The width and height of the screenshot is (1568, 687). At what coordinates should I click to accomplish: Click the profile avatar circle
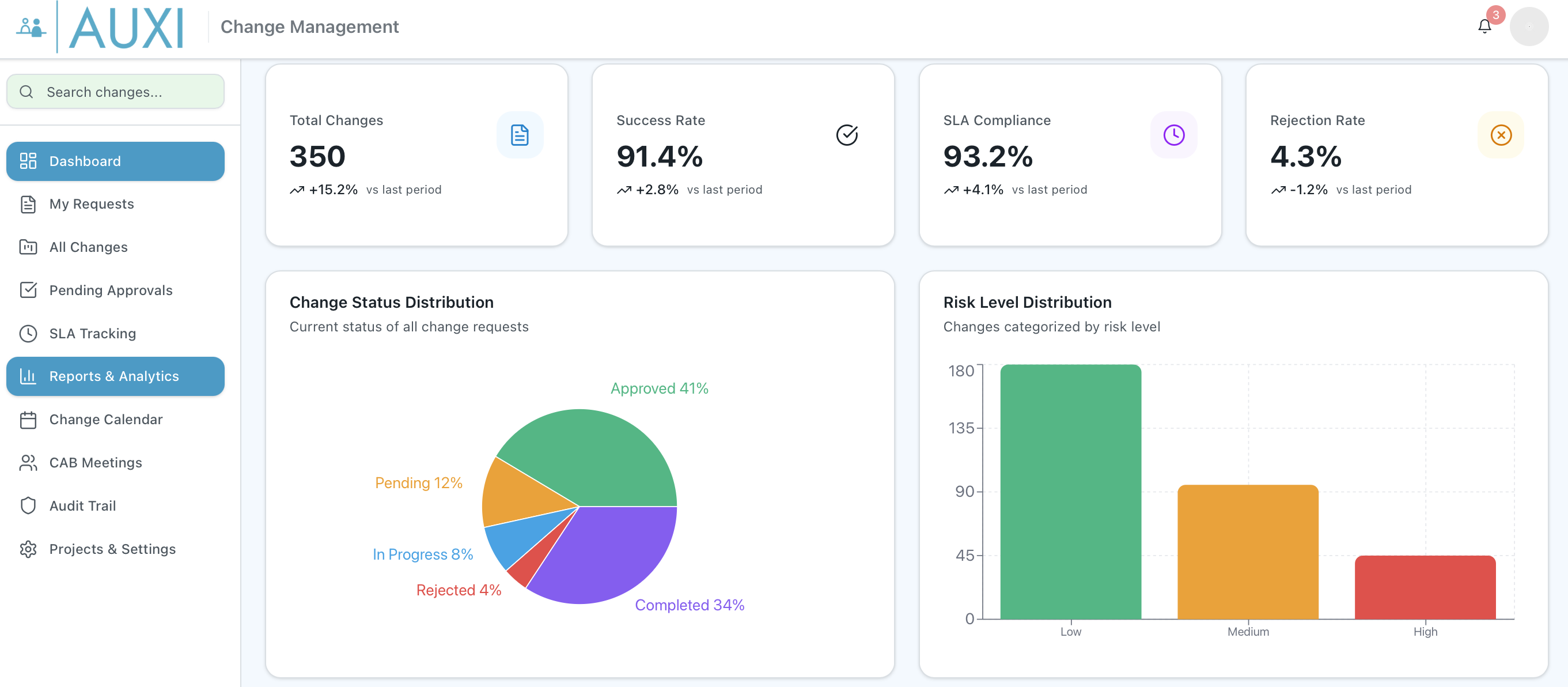click(1529, 25)
